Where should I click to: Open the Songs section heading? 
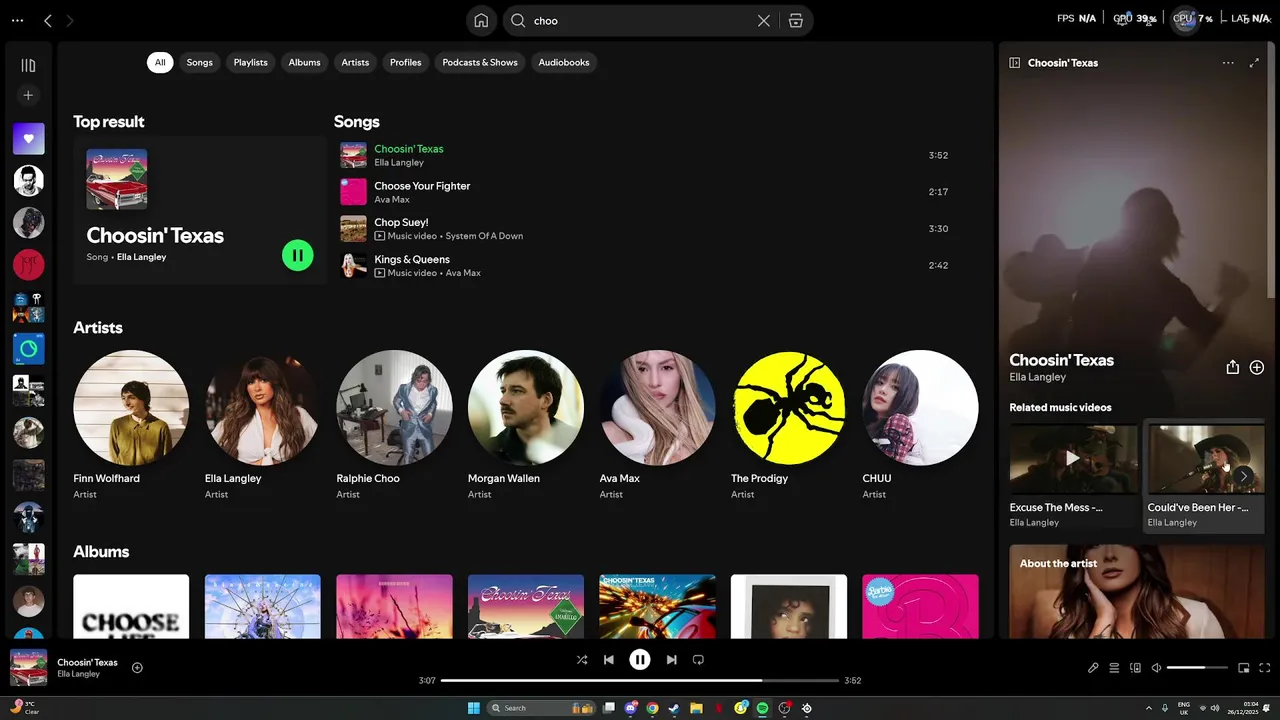coord(357,121)
